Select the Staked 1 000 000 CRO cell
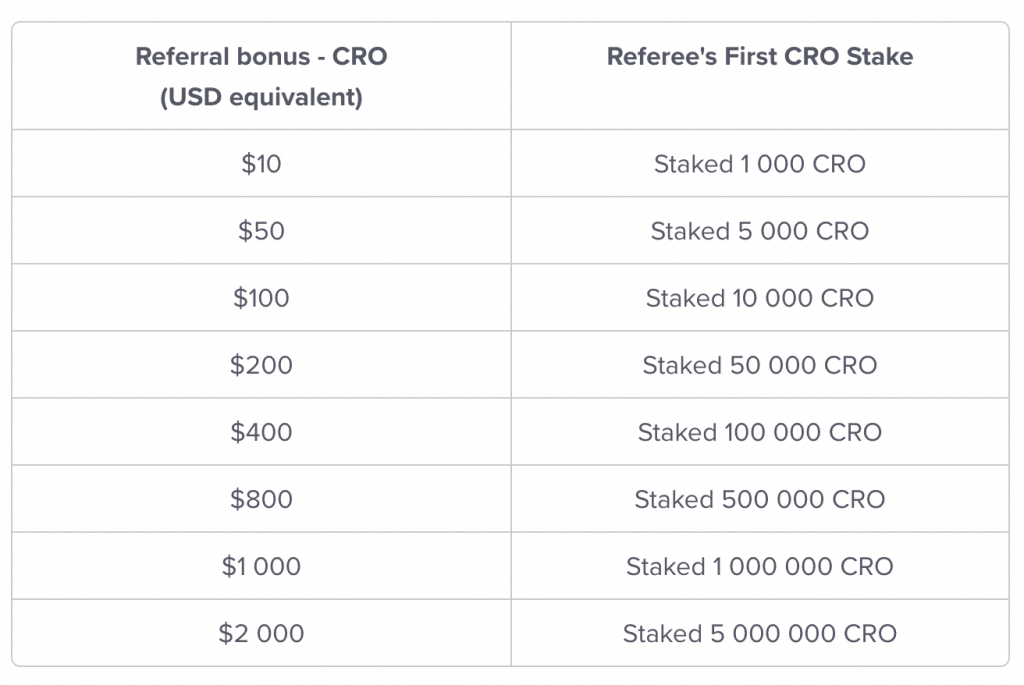Viewport: 1024px width, 685px height. (760, 566)
